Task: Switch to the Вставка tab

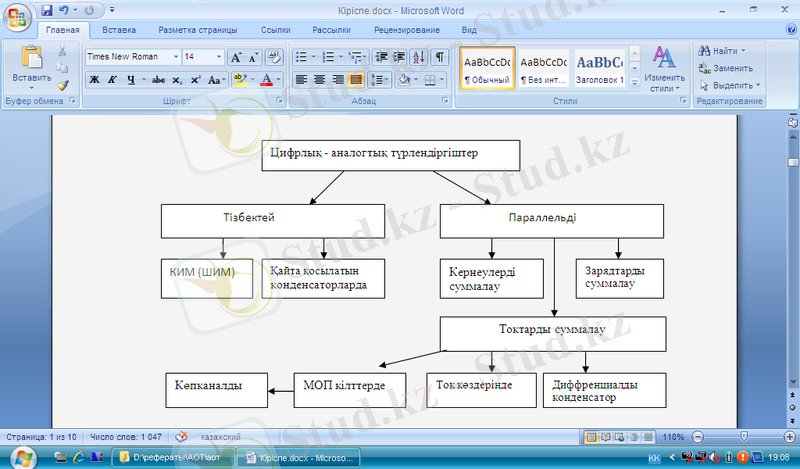Action: pos(119,31)
